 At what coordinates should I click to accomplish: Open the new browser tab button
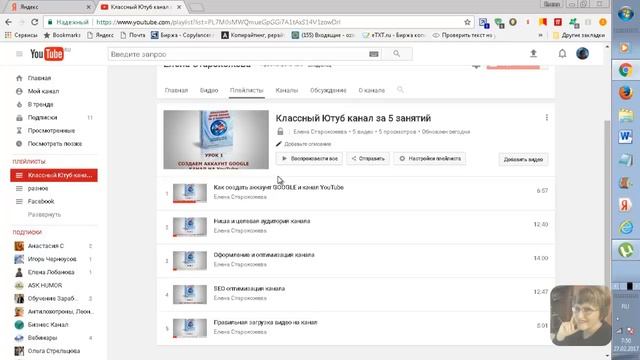(196, 7)
